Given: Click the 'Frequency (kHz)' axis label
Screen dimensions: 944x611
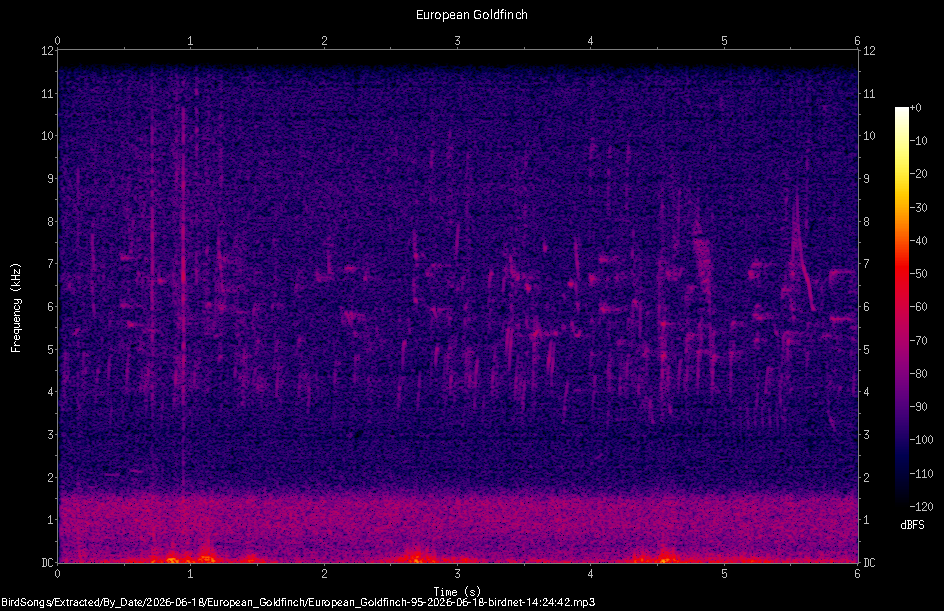Looking at the screenshot, I should [16, 308].
